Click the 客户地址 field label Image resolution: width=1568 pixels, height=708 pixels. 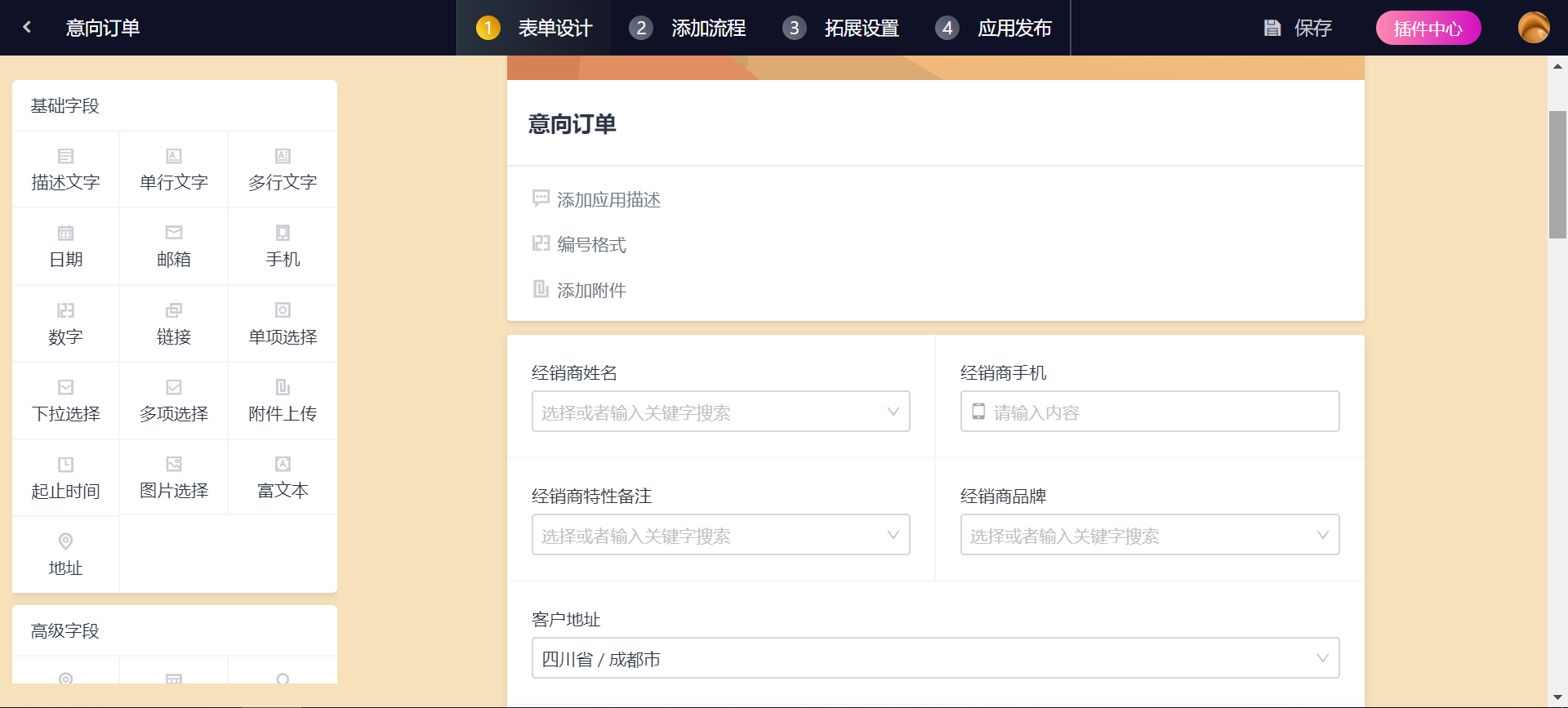pyautogui.click(x=566, y=620)
